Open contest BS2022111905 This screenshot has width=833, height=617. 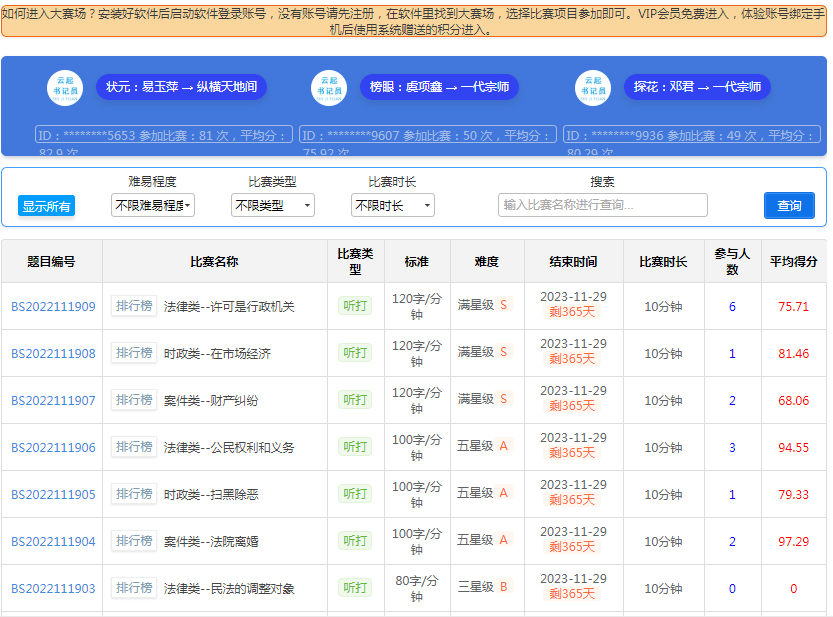[x=53, y=495]
